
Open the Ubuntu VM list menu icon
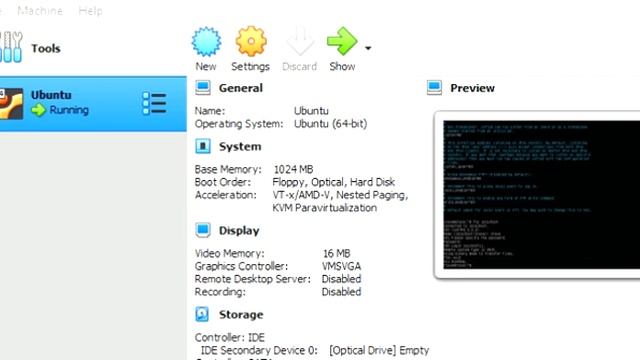point(154,103)
